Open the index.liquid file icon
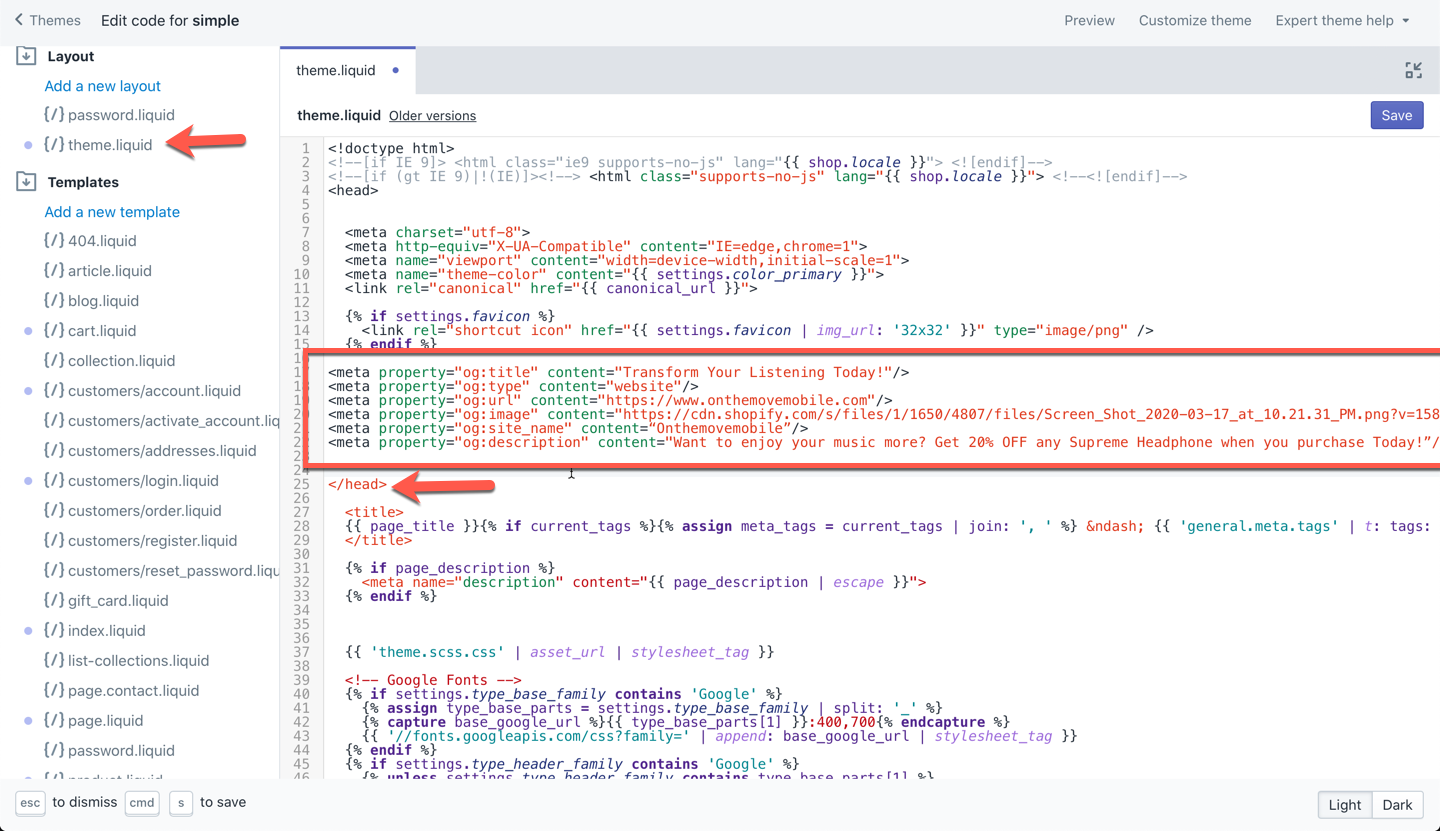The image size is (1440, 831). coord(56,630)
